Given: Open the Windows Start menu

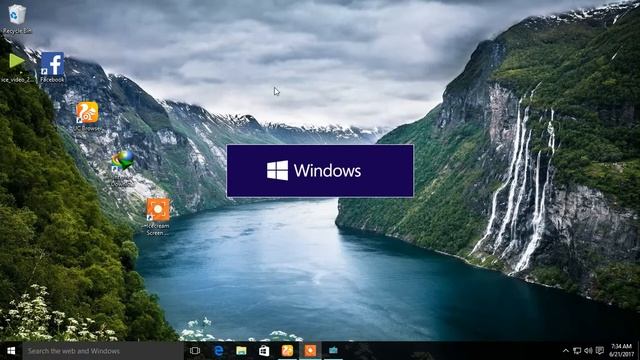Looking at the screenshot, I should pos(11,351).
